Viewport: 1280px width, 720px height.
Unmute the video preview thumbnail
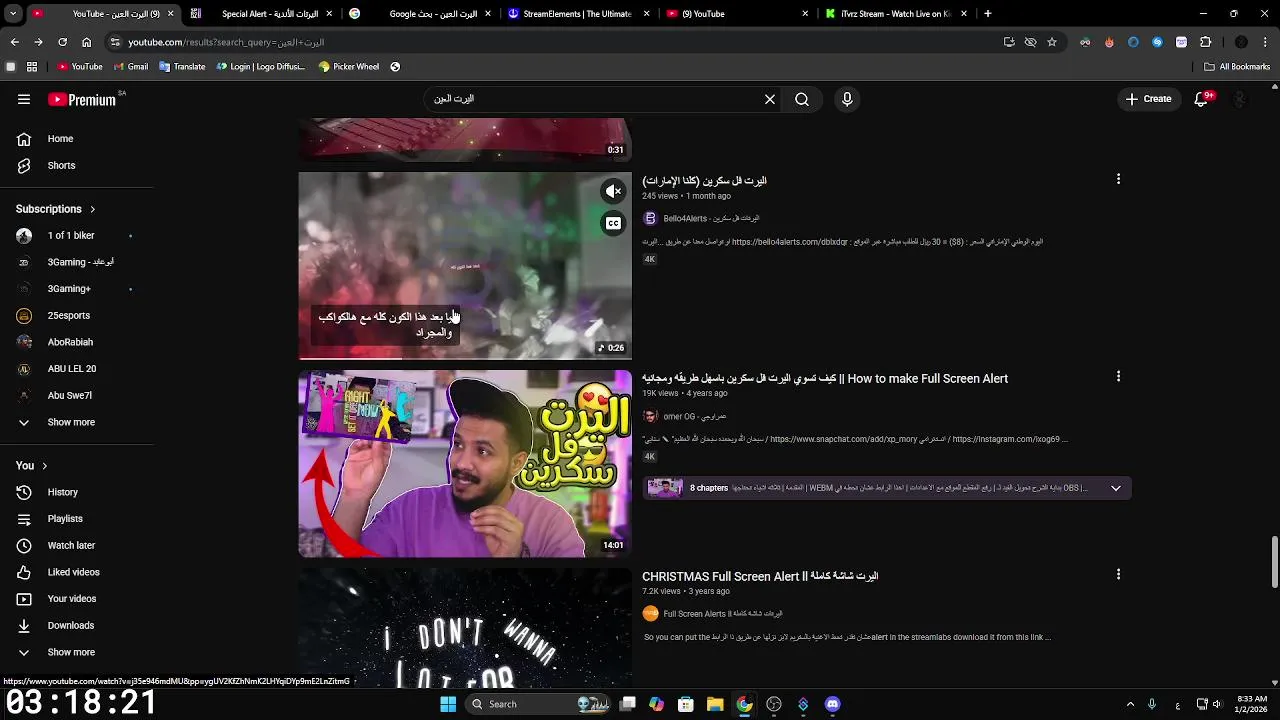(x=613, y=191)
